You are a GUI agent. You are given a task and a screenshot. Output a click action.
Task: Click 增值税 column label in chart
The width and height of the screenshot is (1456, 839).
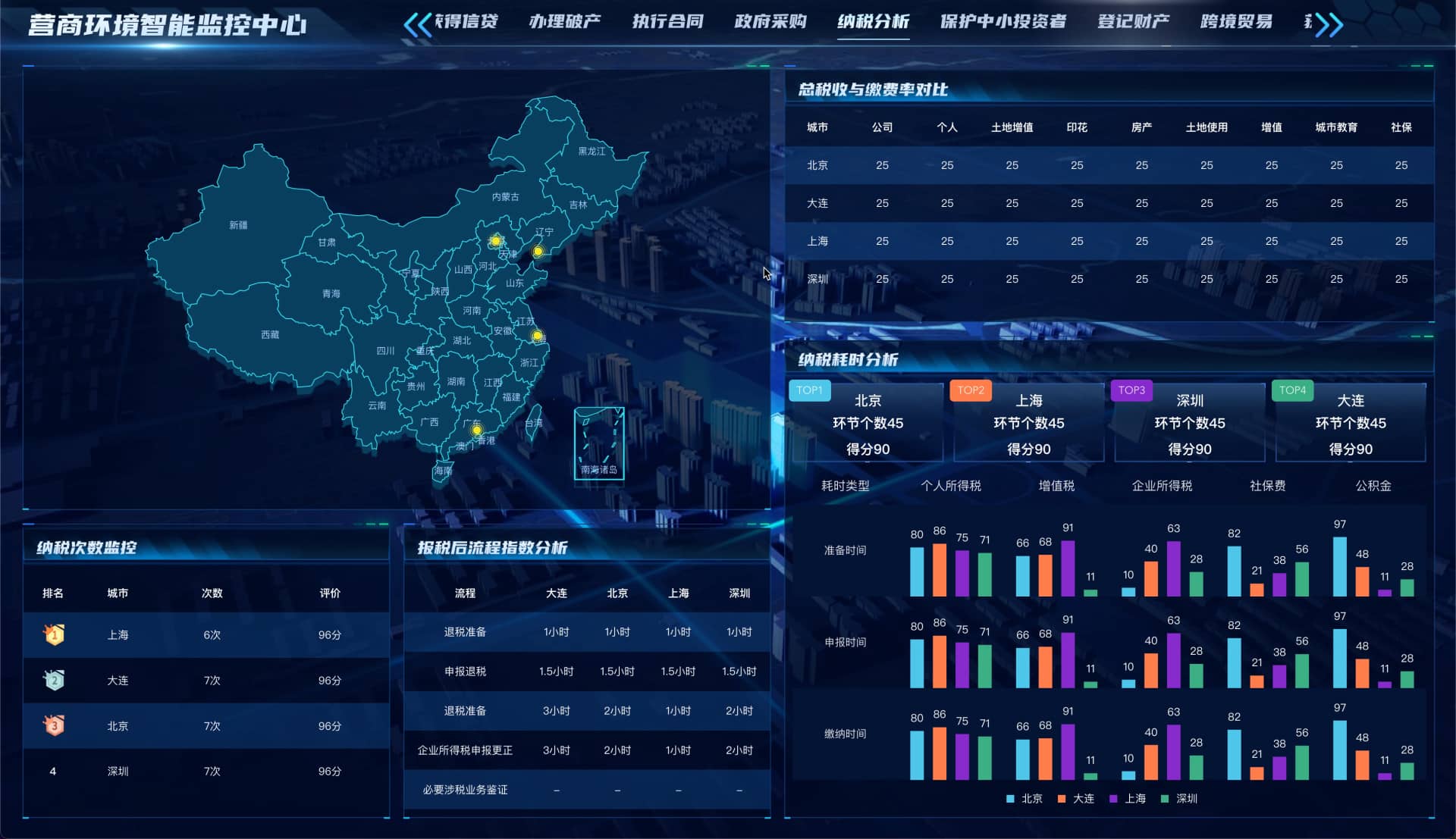(x=1056, y=486)
